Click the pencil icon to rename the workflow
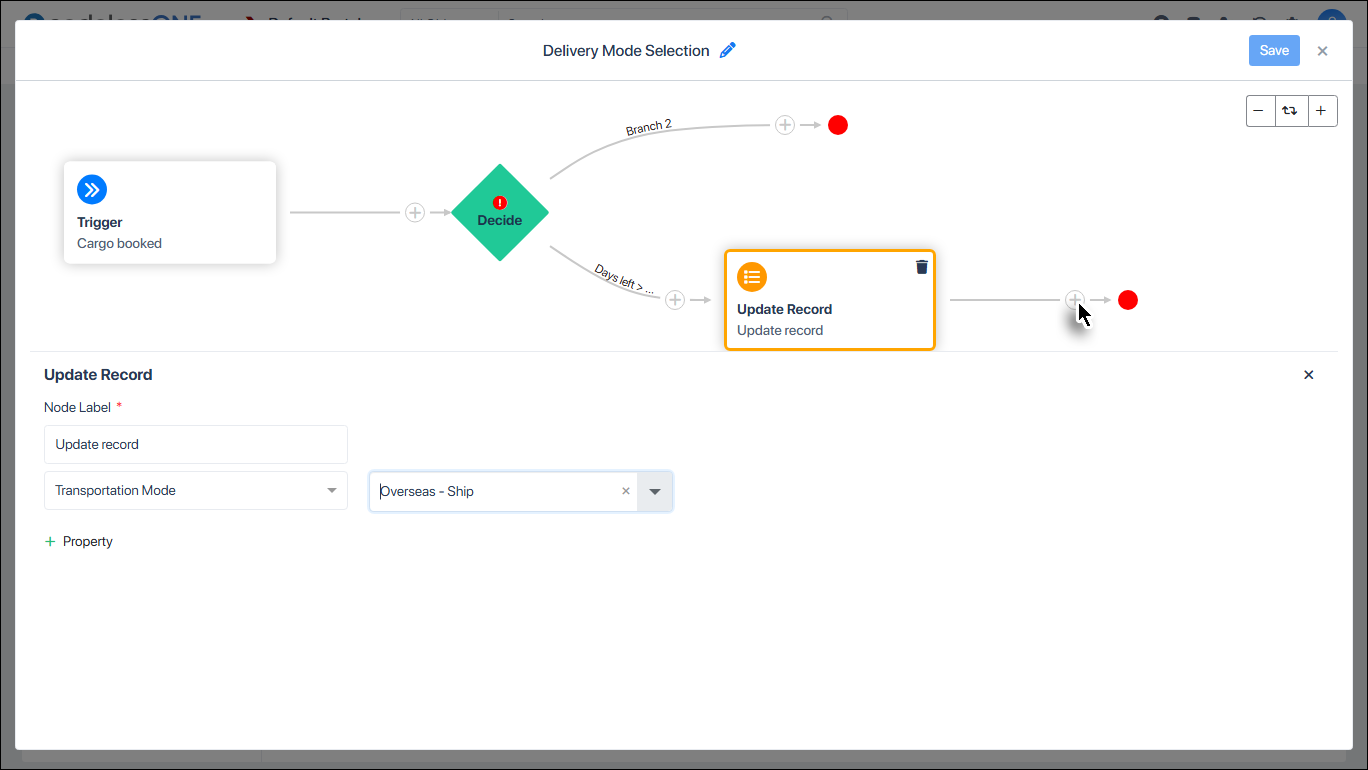 [x=727, y=50]
